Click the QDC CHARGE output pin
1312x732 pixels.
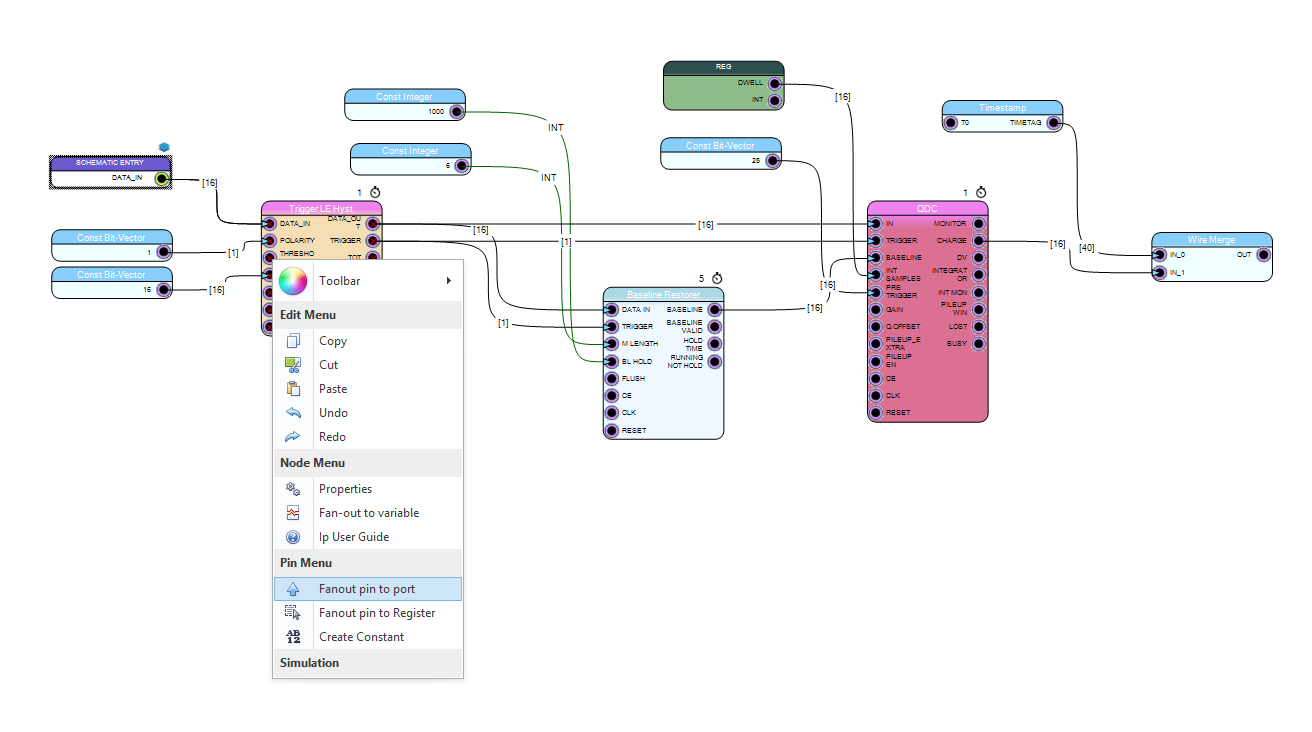click(x=978, y=241)
